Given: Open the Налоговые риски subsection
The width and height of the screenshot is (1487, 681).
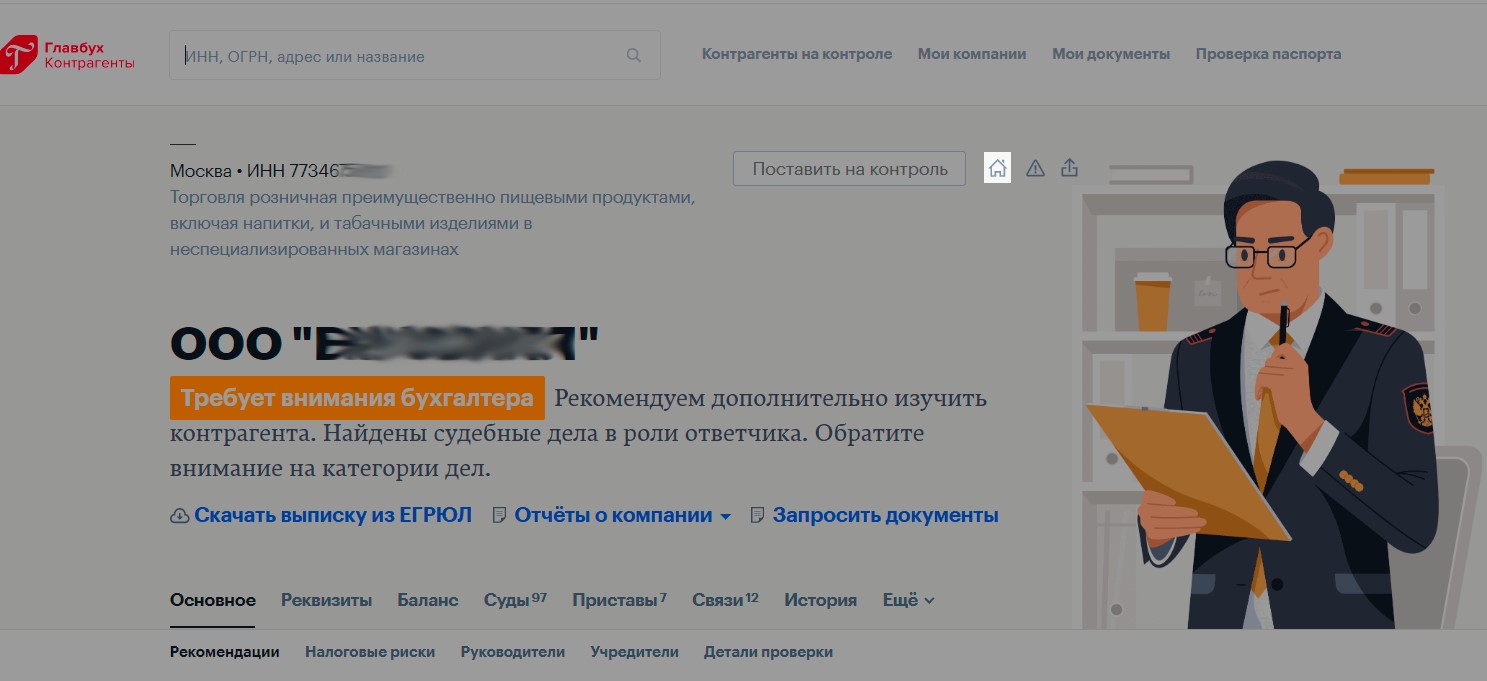Looking at the screenshot, I should pos(370,652).
